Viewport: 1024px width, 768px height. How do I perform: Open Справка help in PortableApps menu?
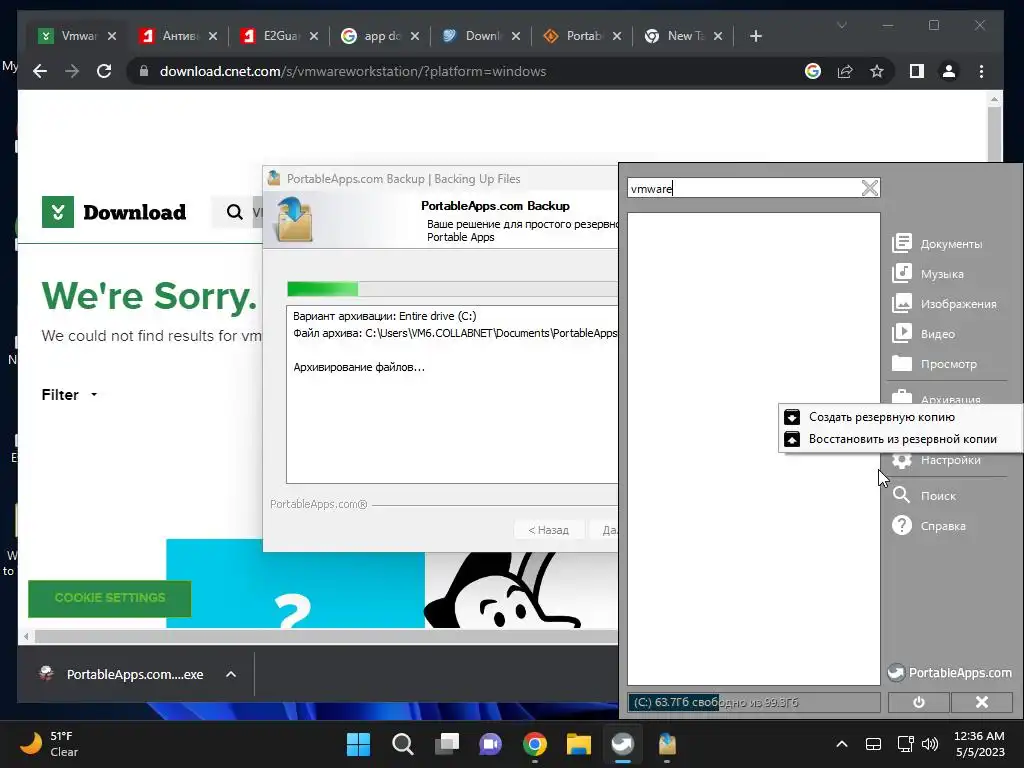[929, 526]
